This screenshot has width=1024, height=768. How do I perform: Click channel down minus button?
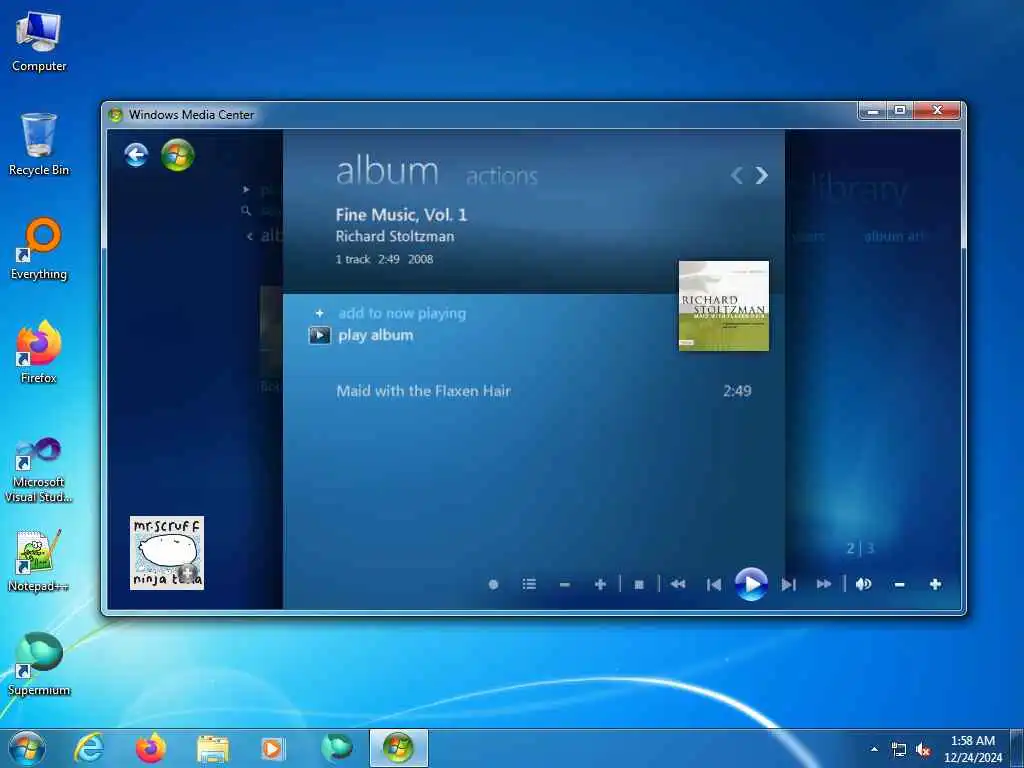[565, 584]
